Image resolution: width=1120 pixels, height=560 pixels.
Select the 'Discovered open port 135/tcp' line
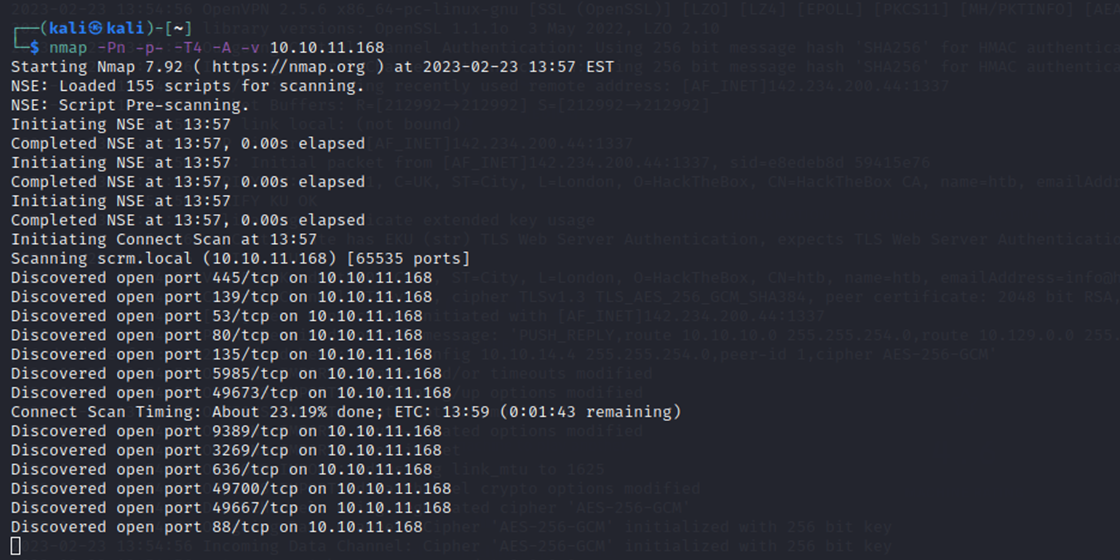221,354
